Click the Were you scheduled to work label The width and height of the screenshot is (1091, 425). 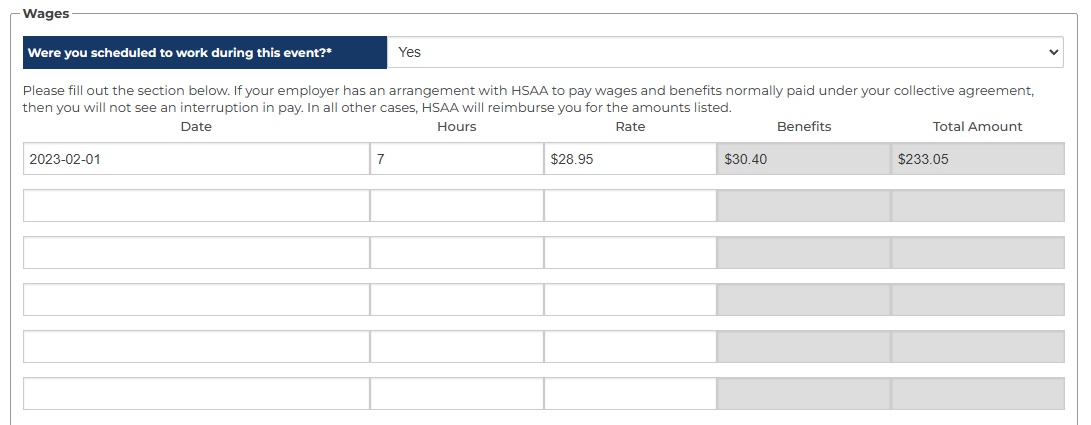click(180, 53)
